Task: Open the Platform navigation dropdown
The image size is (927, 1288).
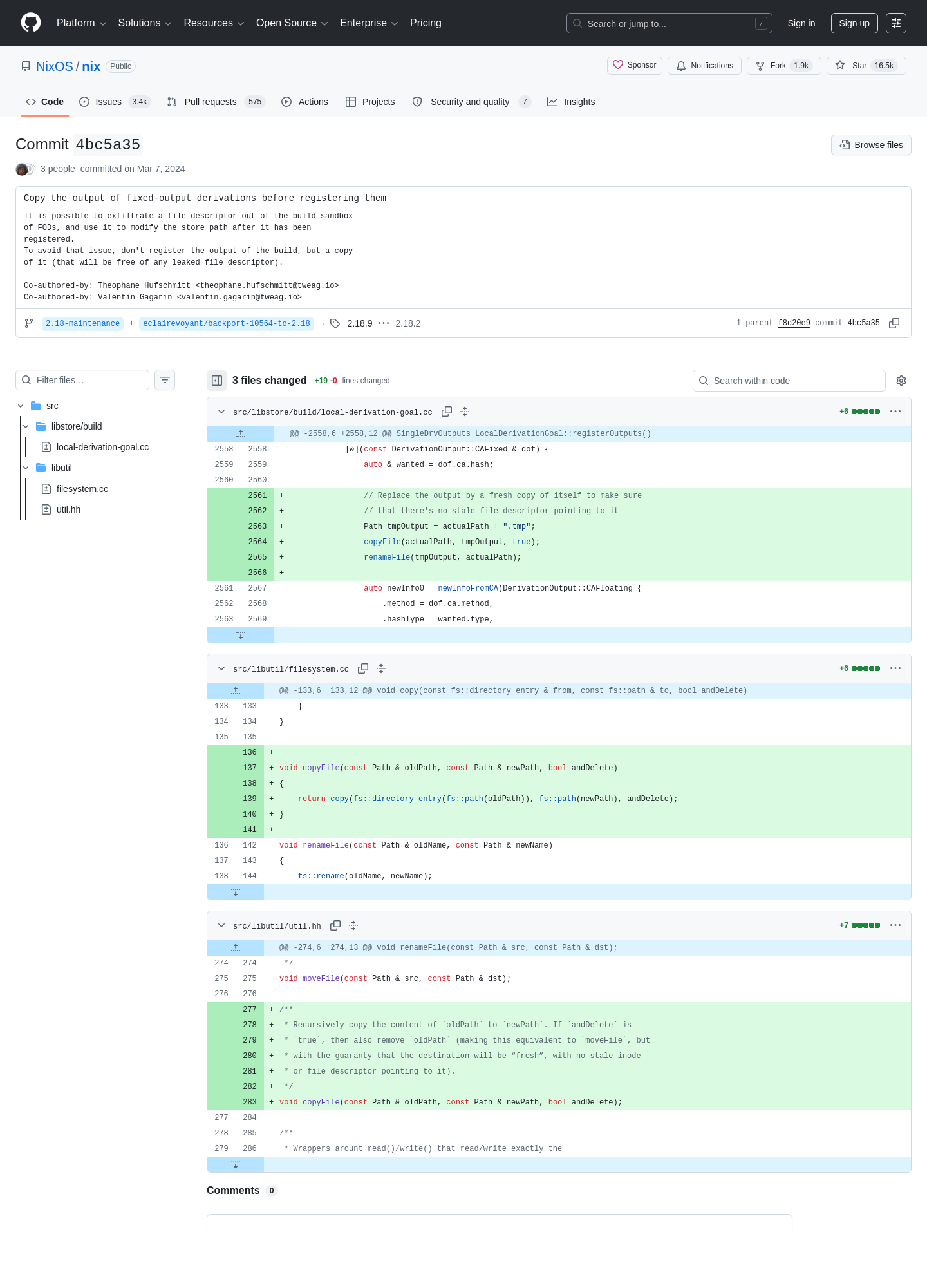Action: [x=82, y=23]
